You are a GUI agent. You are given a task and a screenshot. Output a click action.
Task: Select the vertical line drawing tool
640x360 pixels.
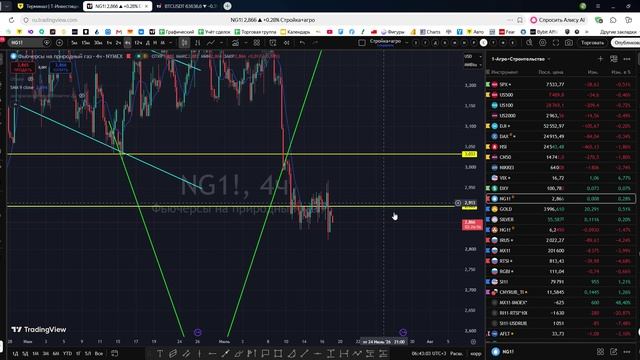click(200, 353)
